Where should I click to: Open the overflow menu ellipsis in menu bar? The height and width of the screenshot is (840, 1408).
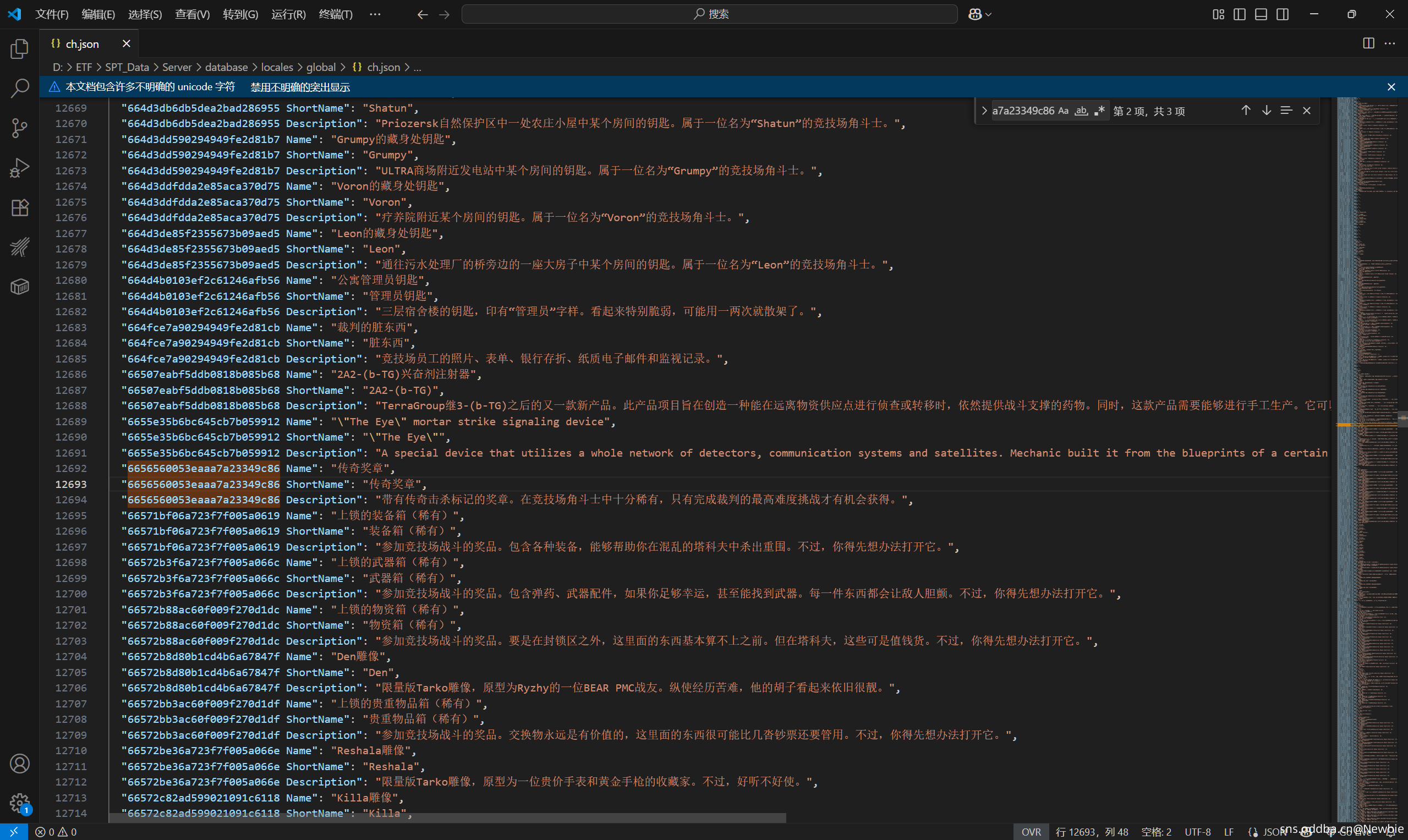(375, 14)
